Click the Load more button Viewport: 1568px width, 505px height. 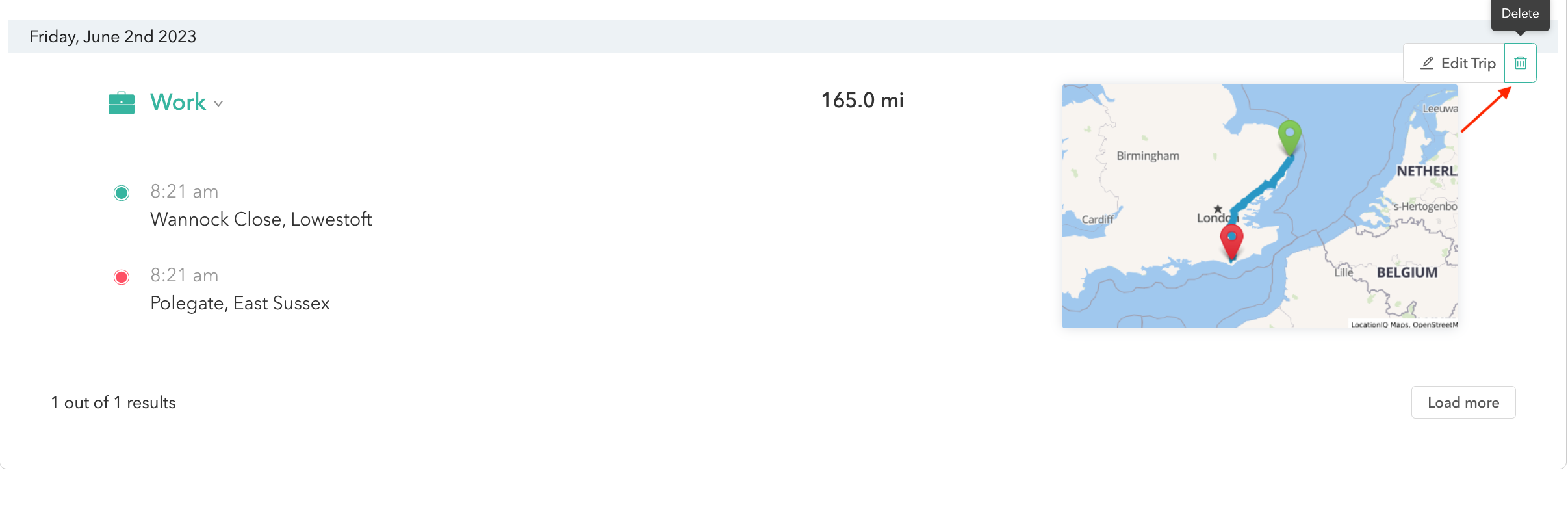(x=1463, y=402)
